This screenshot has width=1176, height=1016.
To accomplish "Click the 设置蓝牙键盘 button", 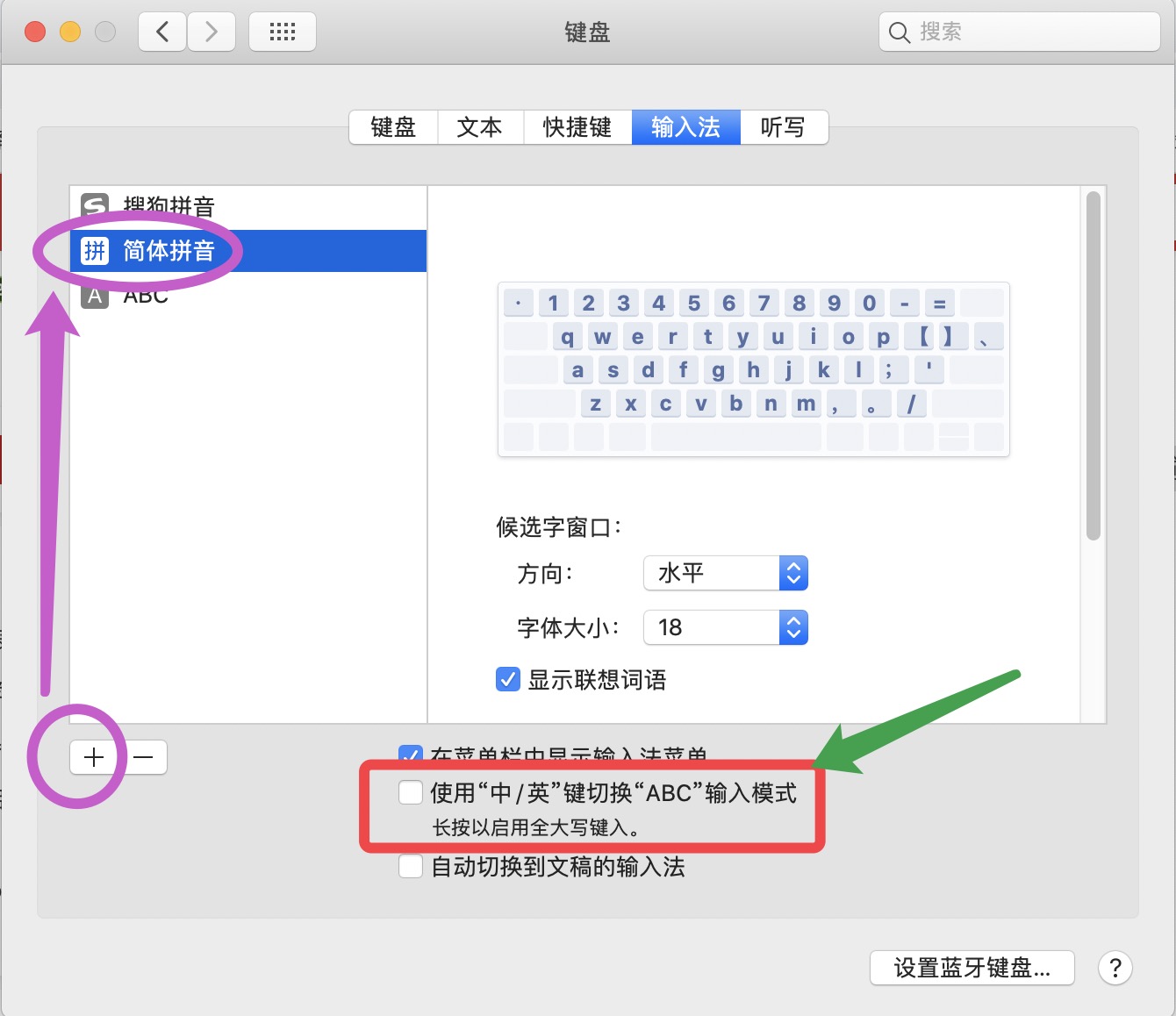I will coord(971,968).
